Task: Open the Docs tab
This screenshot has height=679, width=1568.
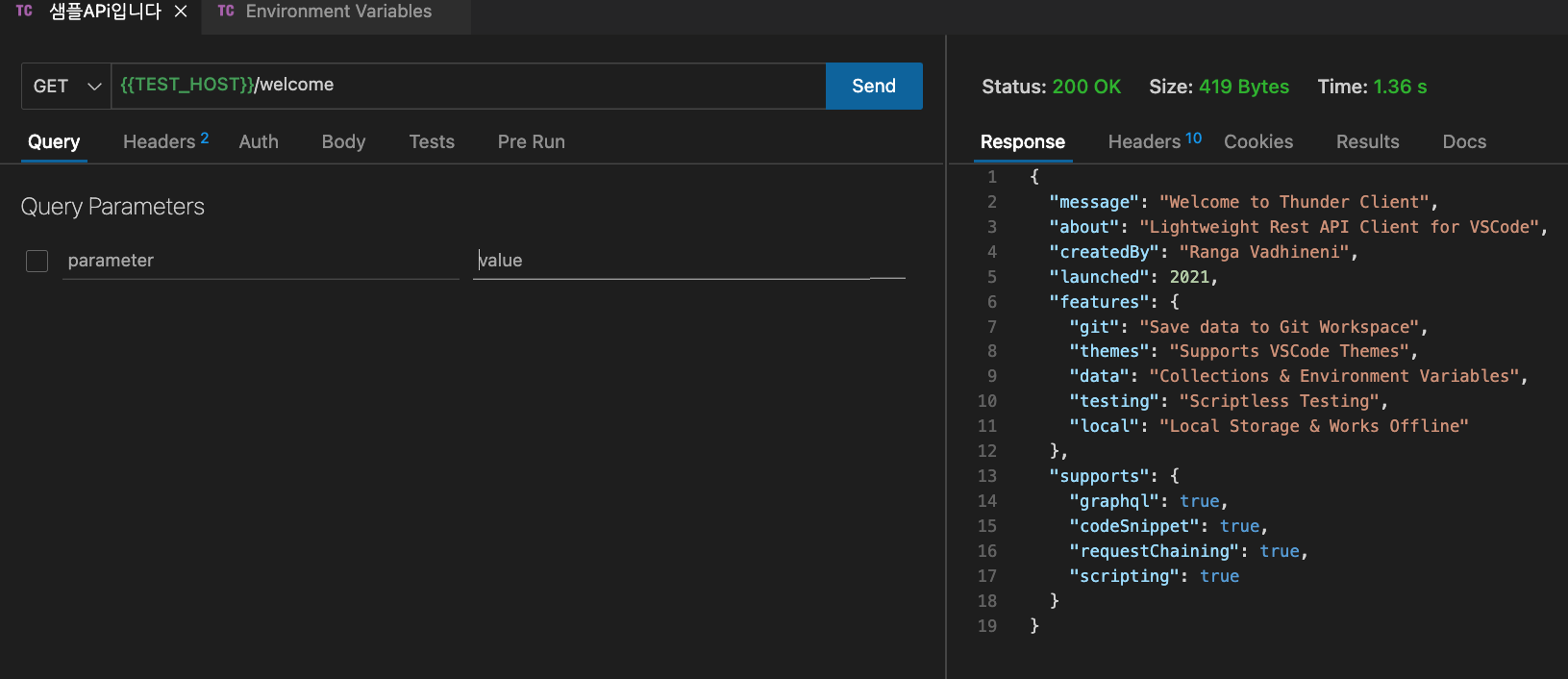Action: point(1464,142)
